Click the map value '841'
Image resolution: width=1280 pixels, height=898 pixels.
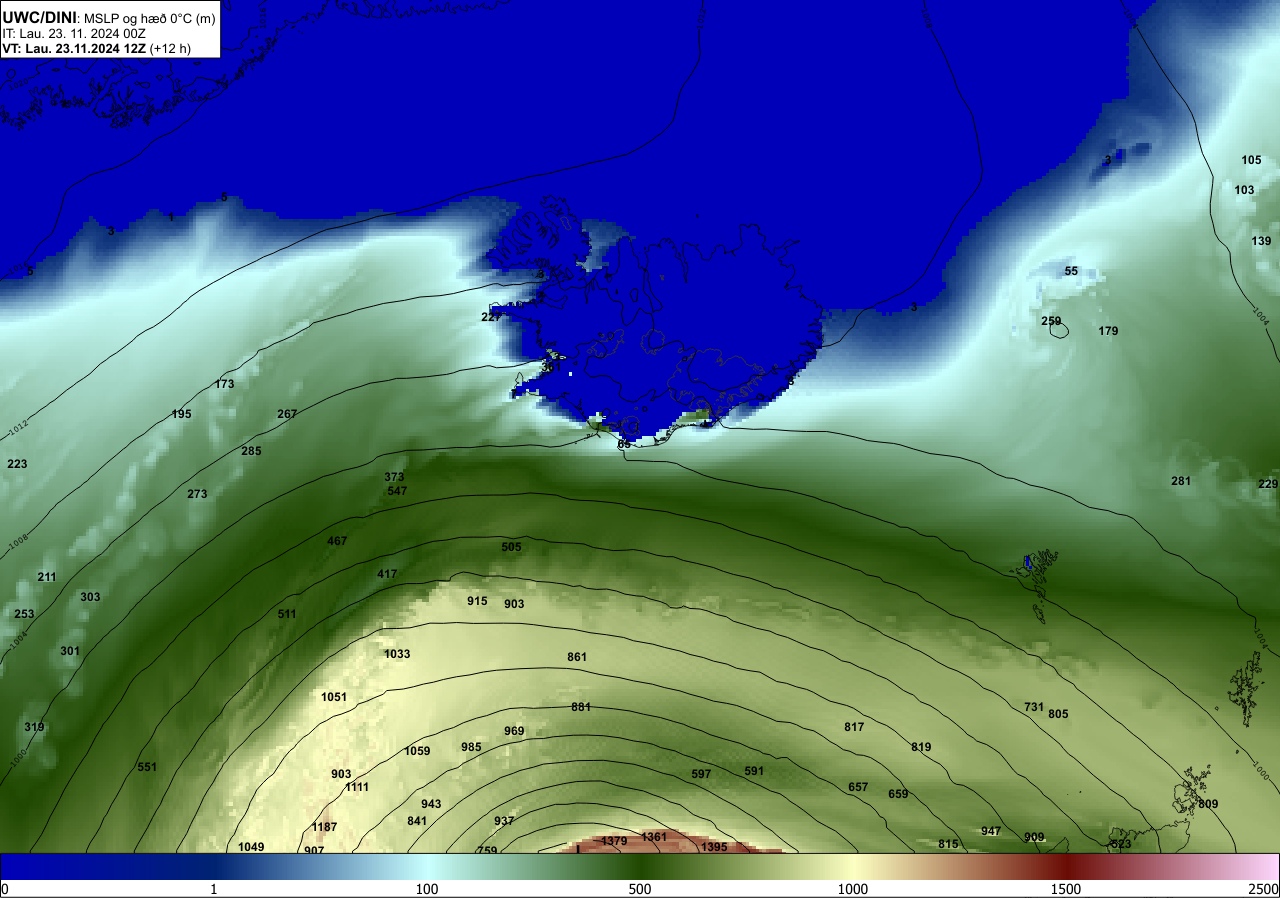[x=417, y=821]
